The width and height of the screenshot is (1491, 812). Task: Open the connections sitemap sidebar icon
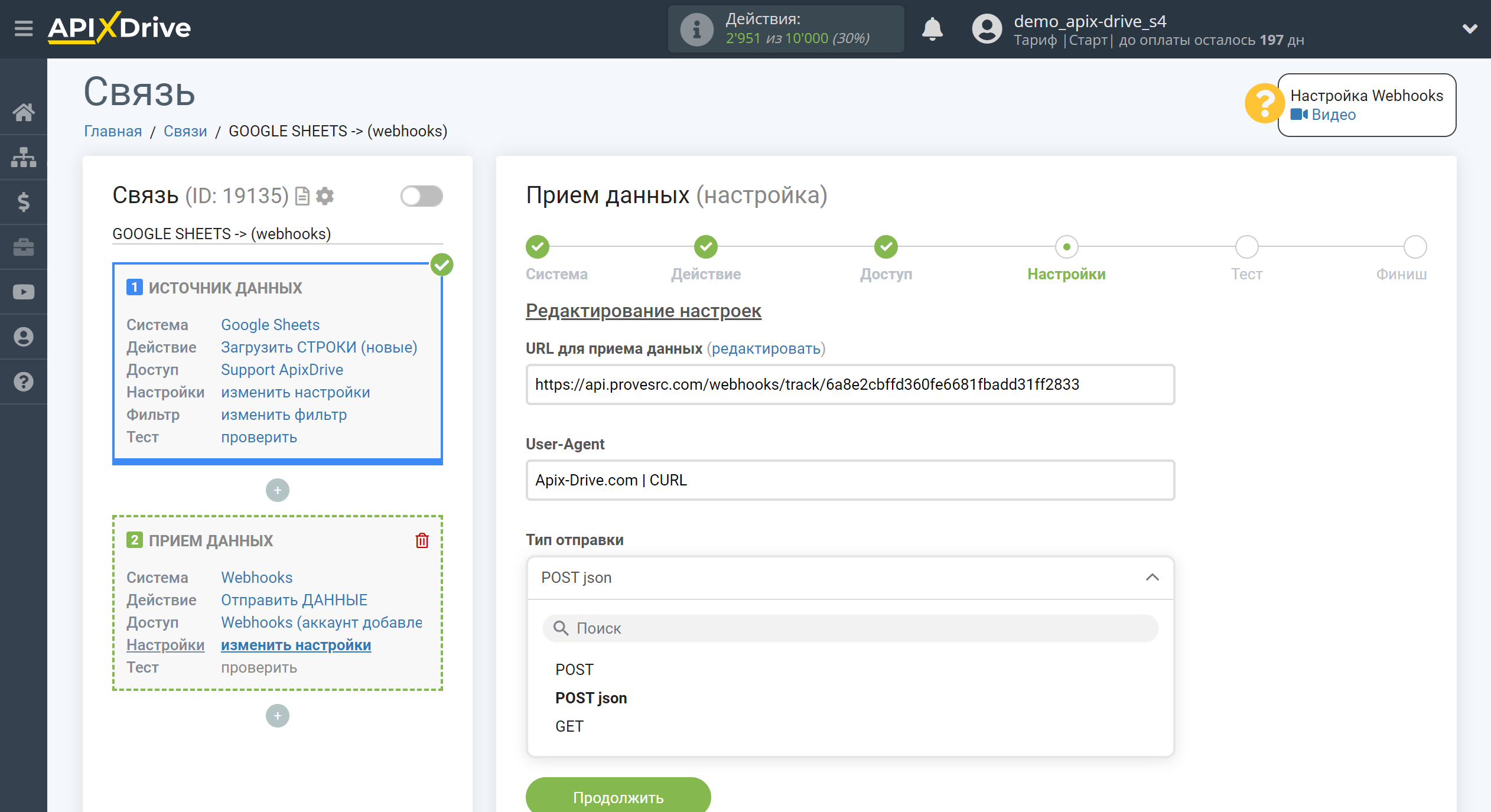(24, 157)
